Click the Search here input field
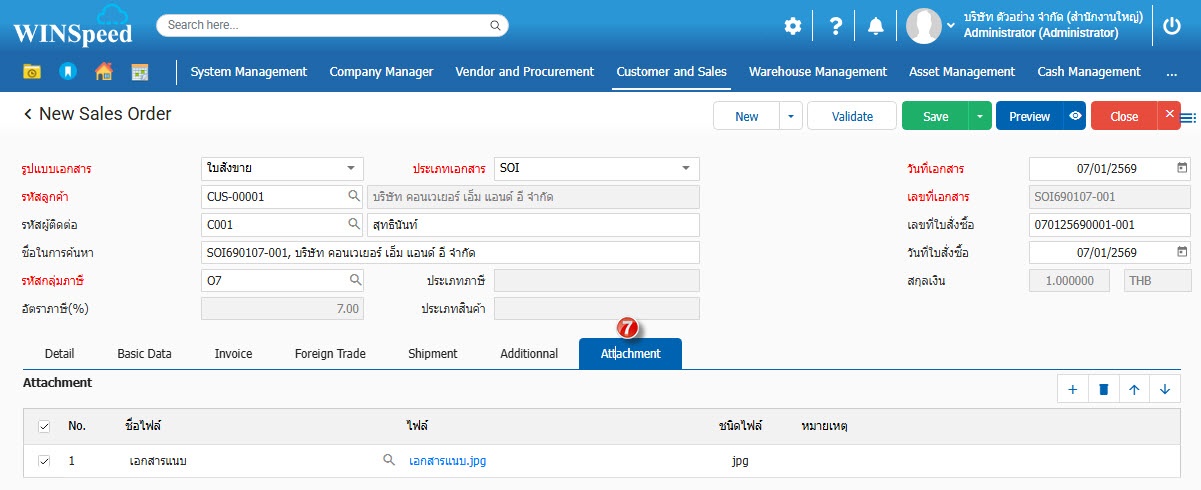The image size is (1201, 490). pos(325,25)
